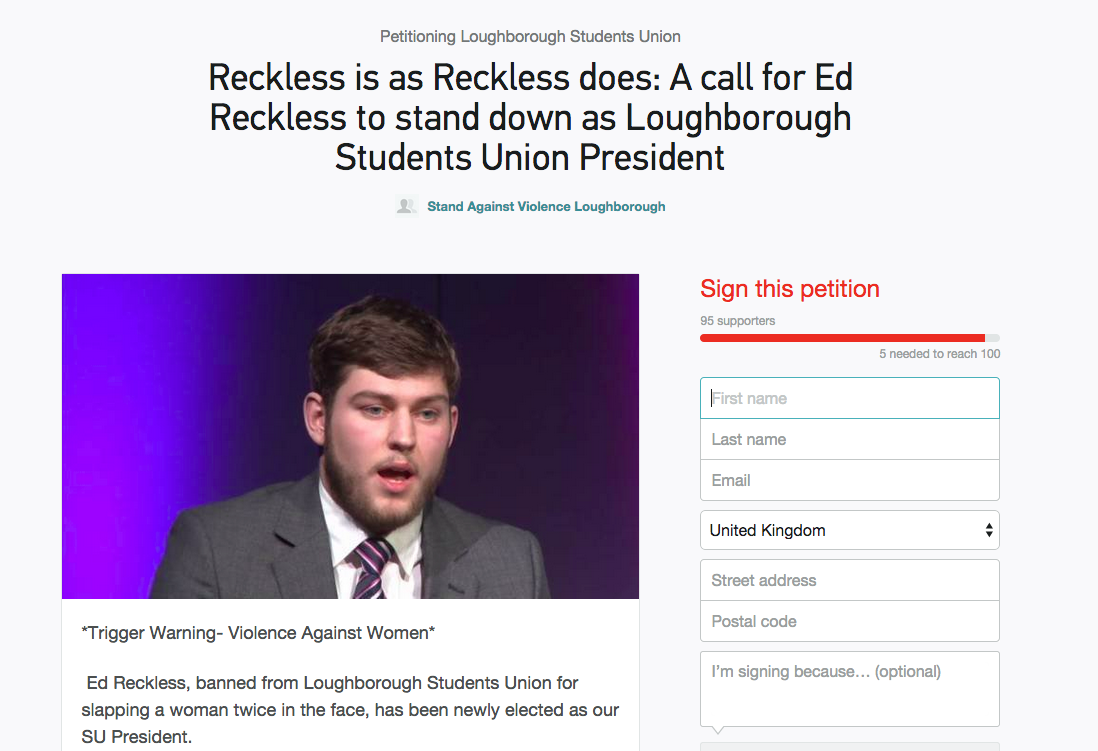Click the 95 supporters count
1098x751 pixels.
(x=737, y=321)
